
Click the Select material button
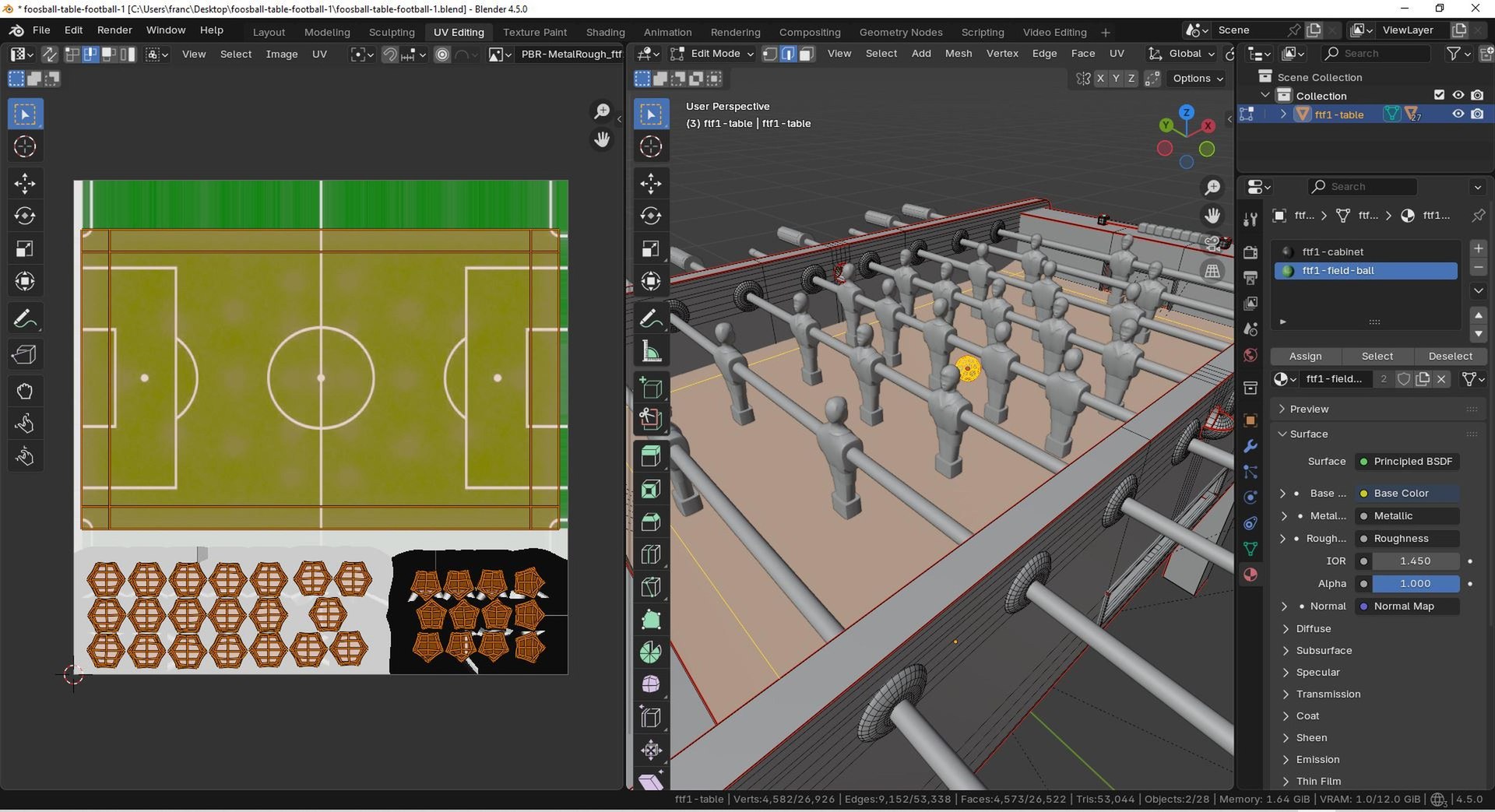tap(1377, 356)
